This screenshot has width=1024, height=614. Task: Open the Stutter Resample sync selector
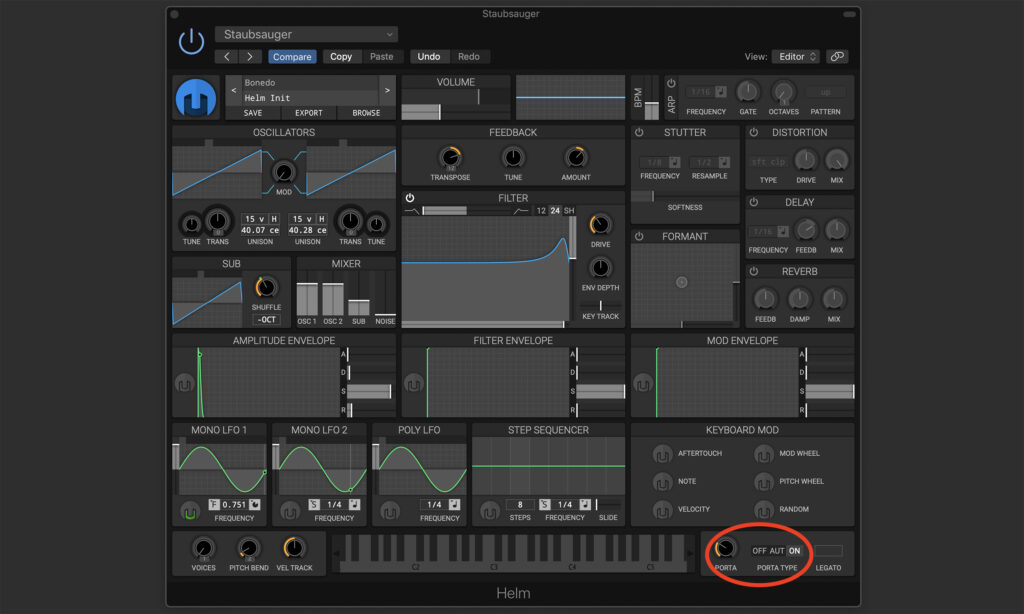click(724, 162)
